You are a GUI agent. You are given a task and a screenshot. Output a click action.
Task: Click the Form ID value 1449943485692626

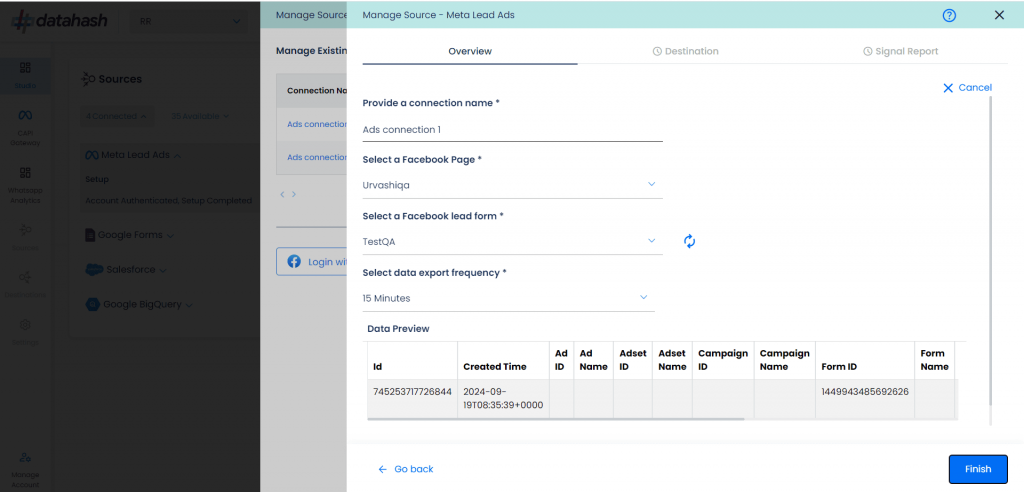[865, 391]
